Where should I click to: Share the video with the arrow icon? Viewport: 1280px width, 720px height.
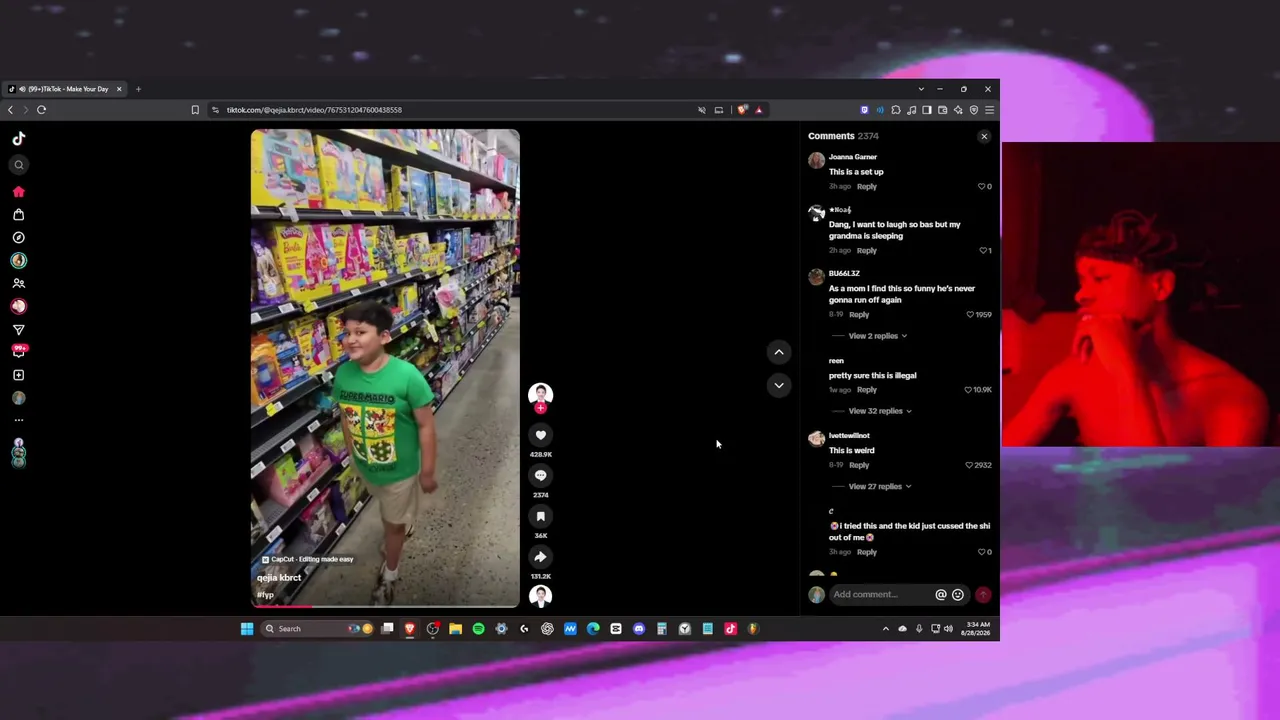(x=541, y=557)
